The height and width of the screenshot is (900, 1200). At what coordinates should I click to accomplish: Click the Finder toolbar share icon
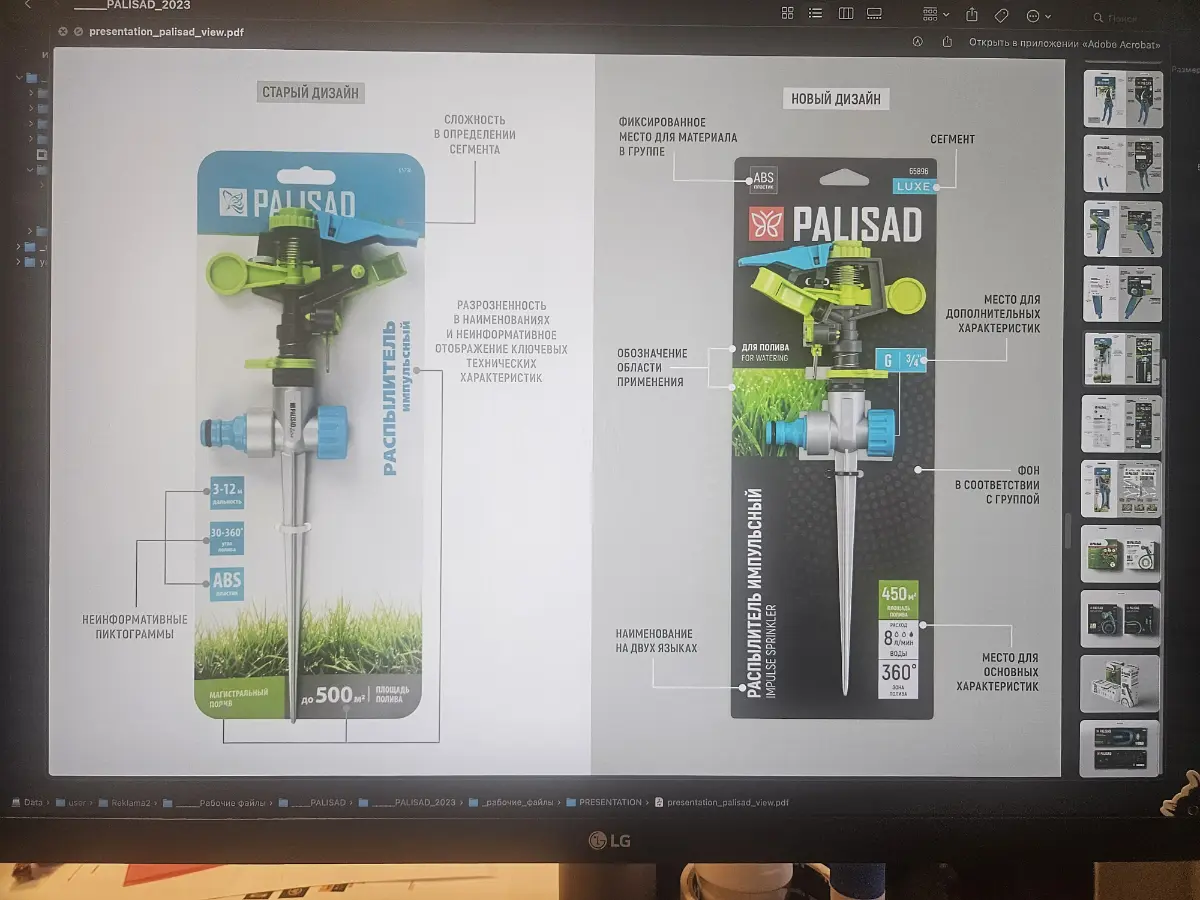pyautogui.click(x=972, y=15)
